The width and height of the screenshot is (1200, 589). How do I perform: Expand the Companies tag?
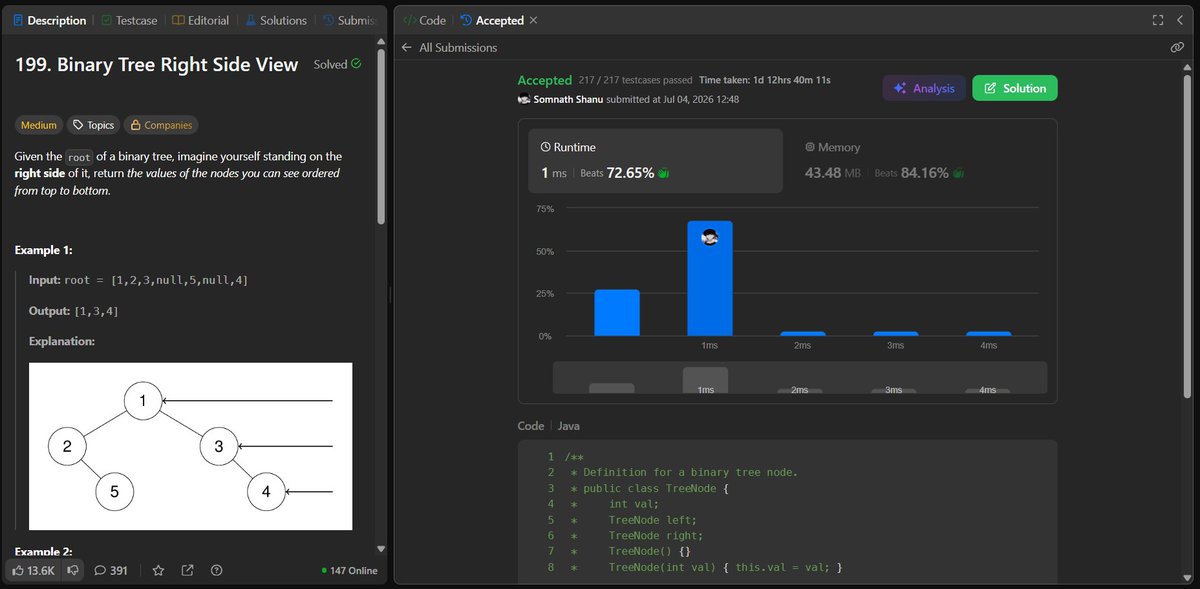[x=160, y=125]
